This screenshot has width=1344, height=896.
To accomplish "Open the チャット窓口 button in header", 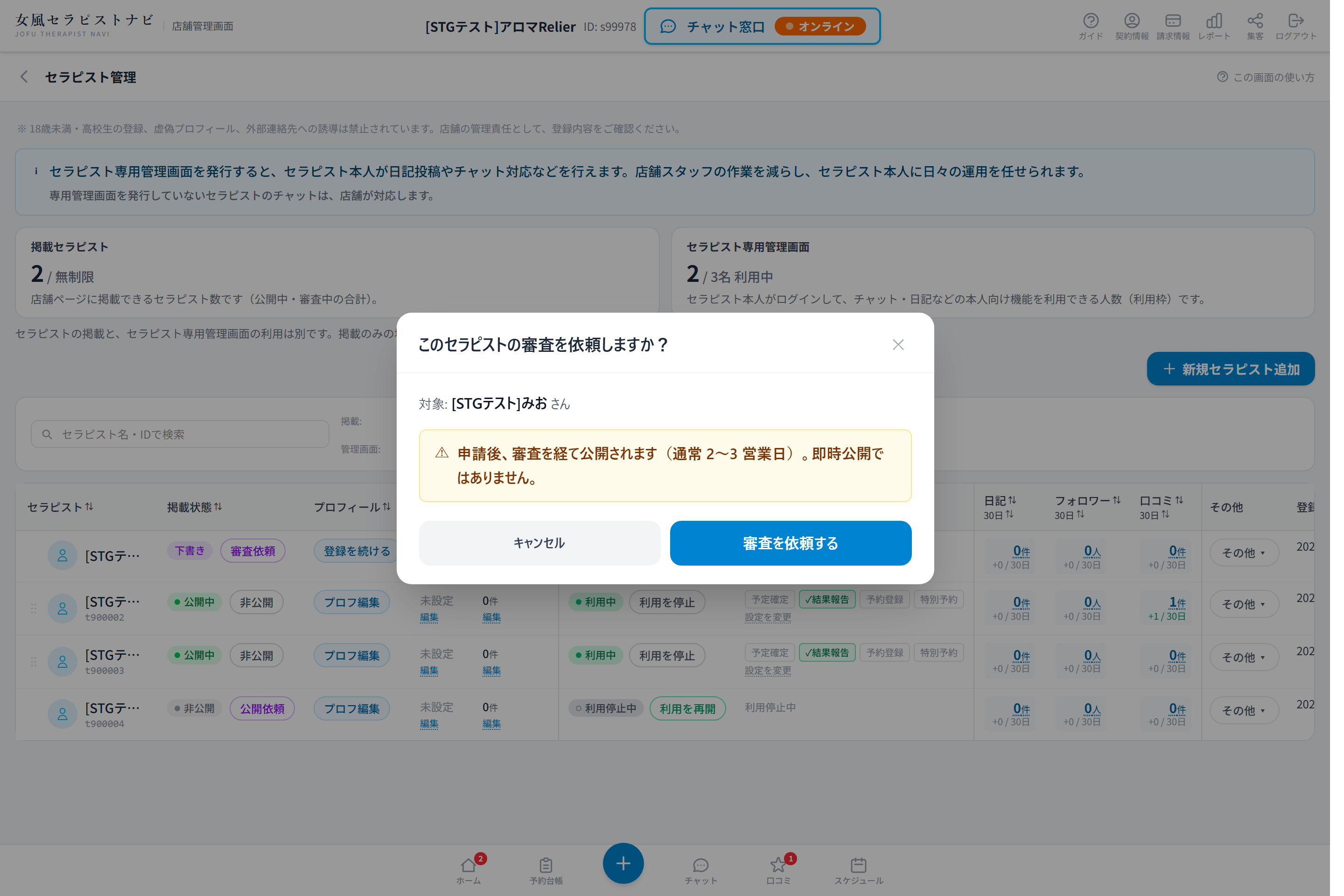I will [762, 26].
